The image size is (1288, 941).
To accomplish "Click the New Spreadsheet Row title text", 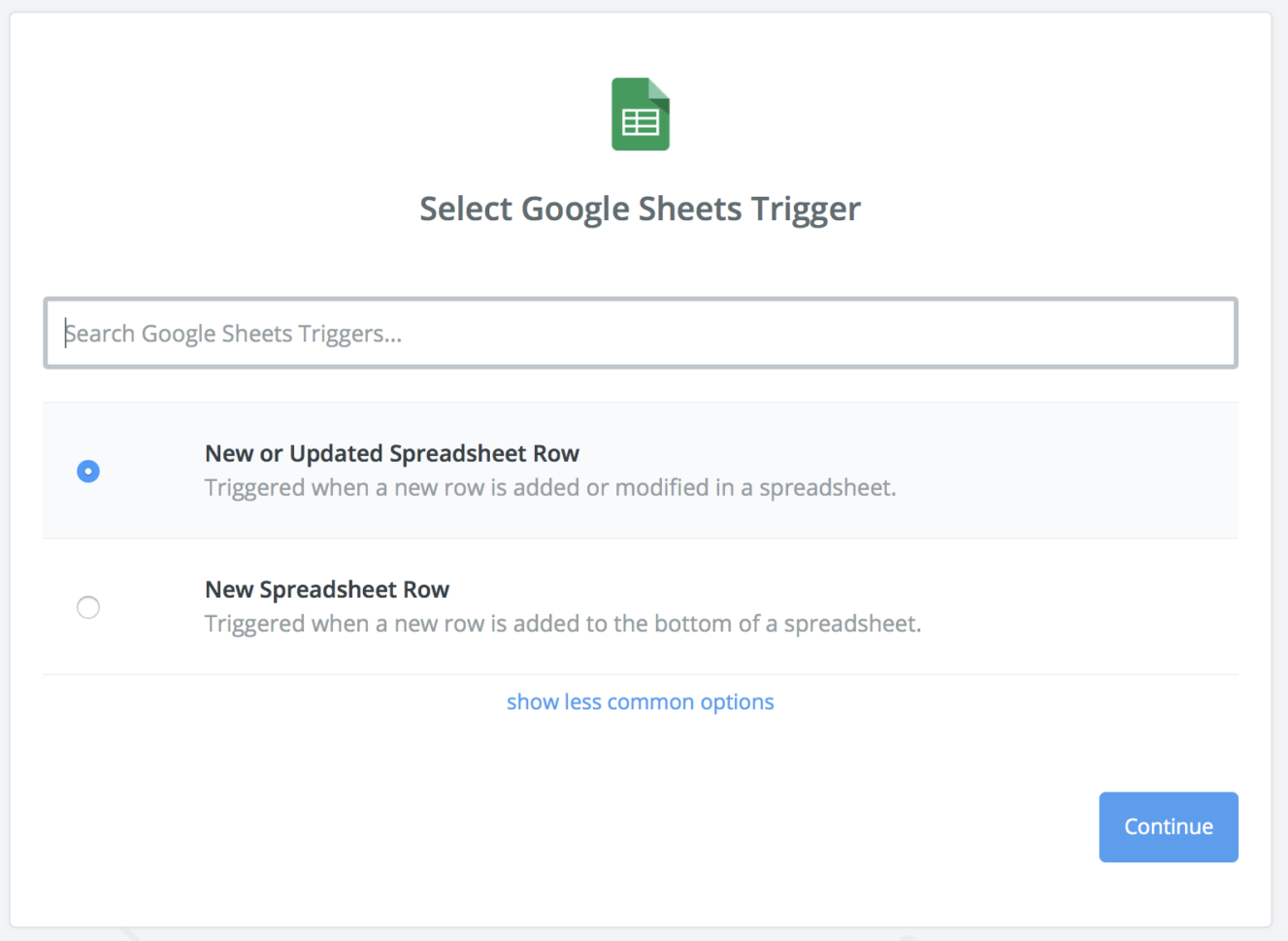I will coord(327,589).
